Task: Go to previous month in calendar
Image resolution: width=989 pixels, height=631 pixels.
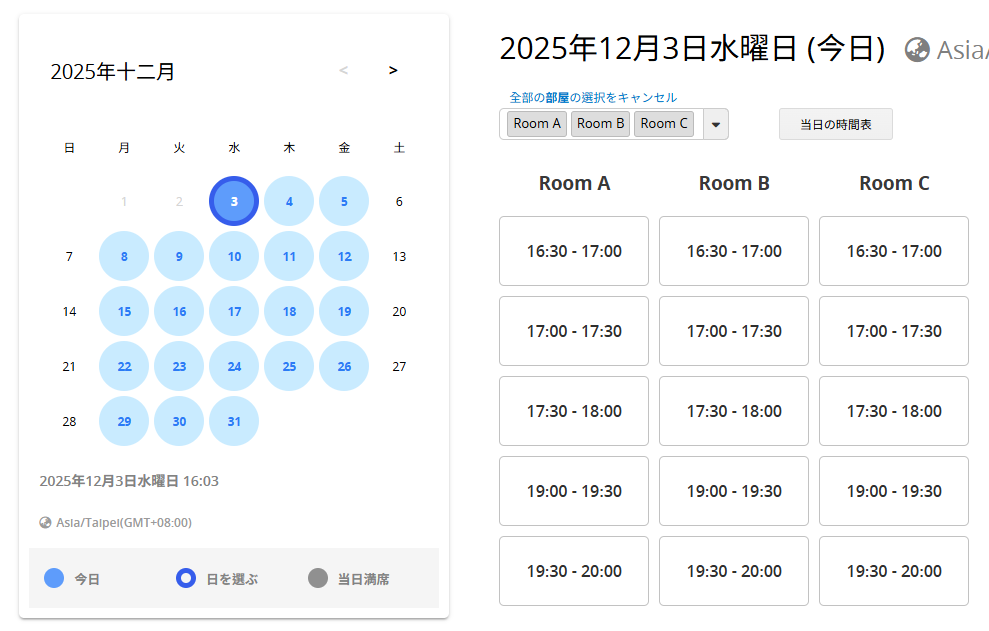Action: (x=344, y=70)
